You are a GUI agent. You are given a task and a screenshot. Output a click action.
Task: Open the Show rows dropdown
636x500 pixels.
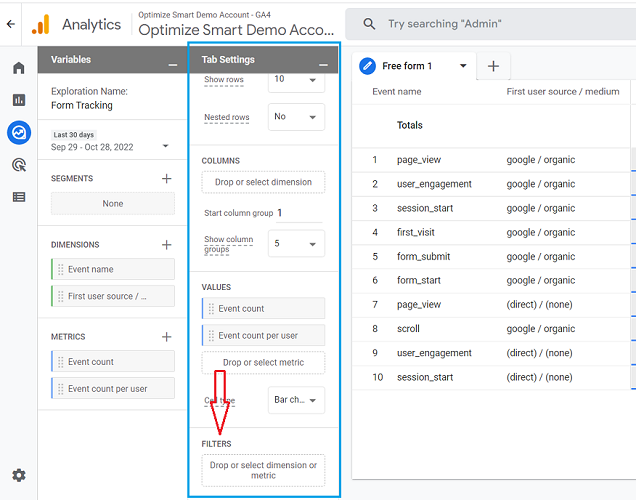coord(297,80)
